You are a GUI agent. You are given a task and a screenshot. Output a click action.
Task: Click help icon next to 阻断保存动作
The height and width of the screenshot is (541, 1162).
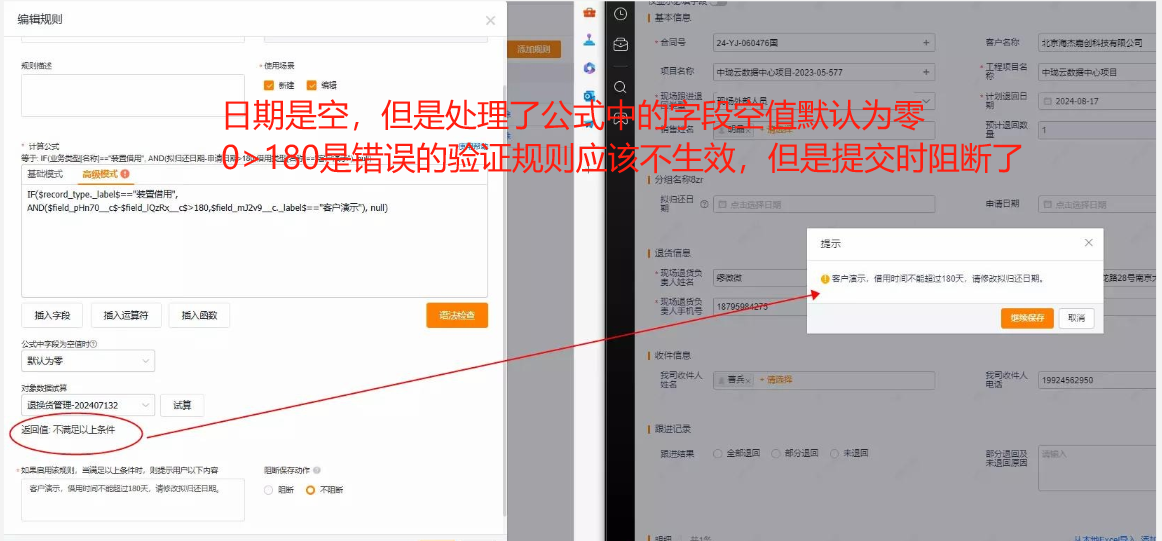point(316,470)
